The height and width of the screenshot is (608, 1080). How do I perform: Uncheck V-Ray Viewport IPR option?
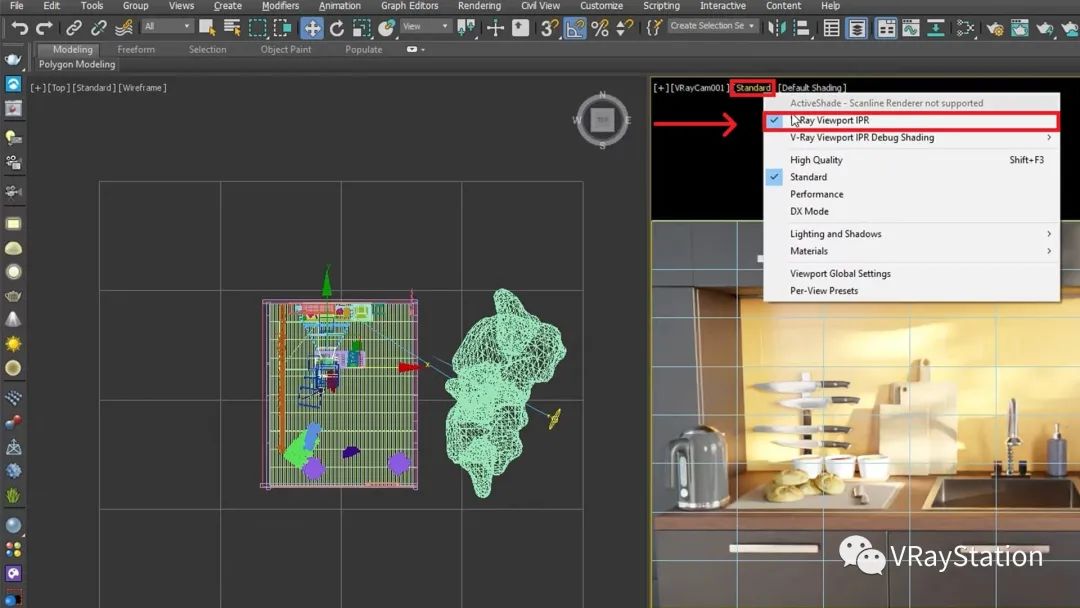click(x=829, y=121)
